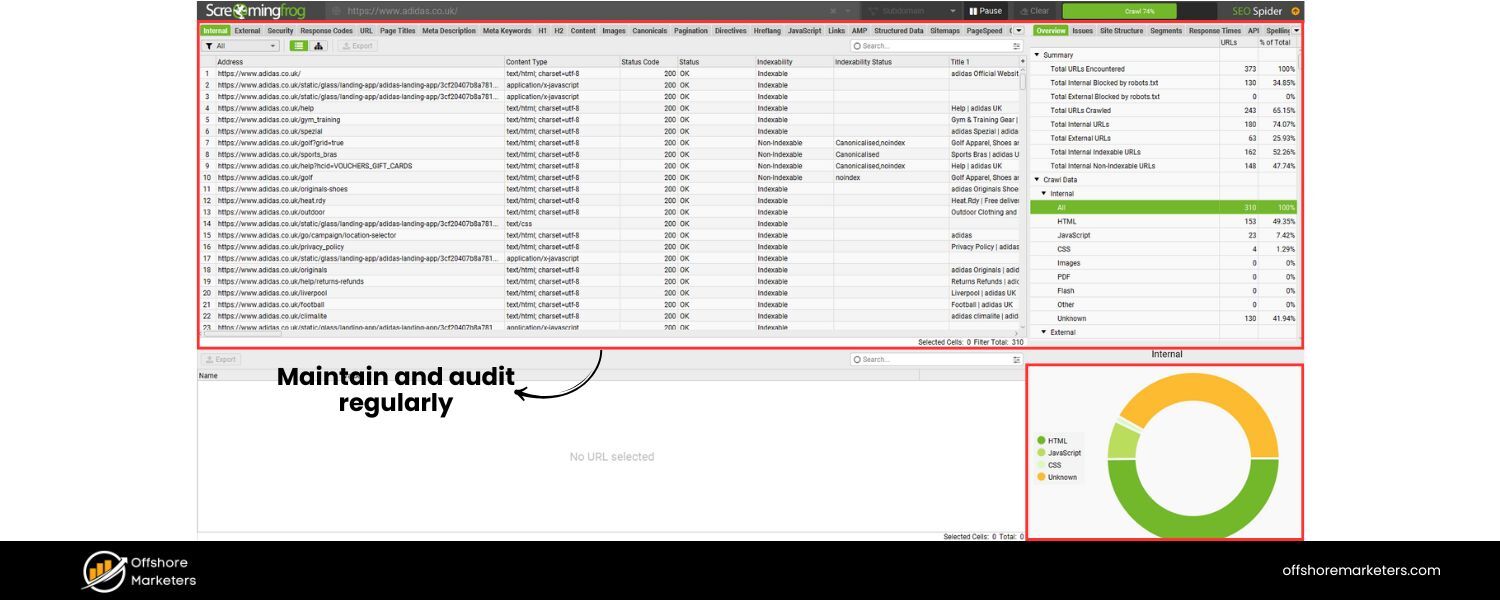Screen dimensions: 1500x600
Task: Collapse the Crawl Data tree
Action: tap(1037, 179)
